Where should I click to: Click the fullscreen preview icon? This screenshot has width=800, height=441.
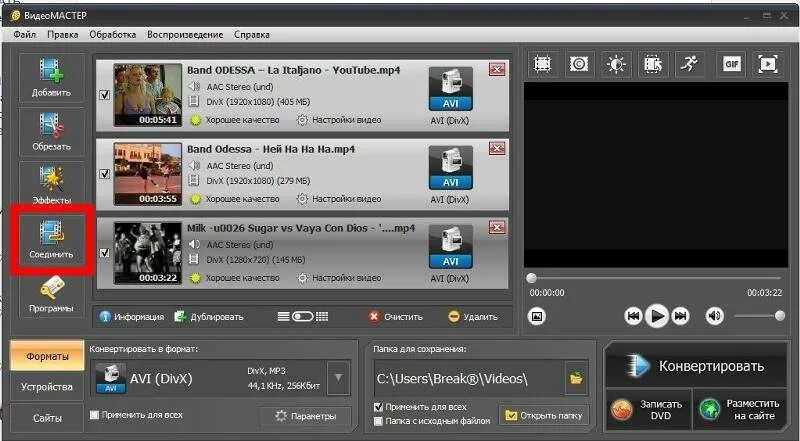[x=768, y=64]
